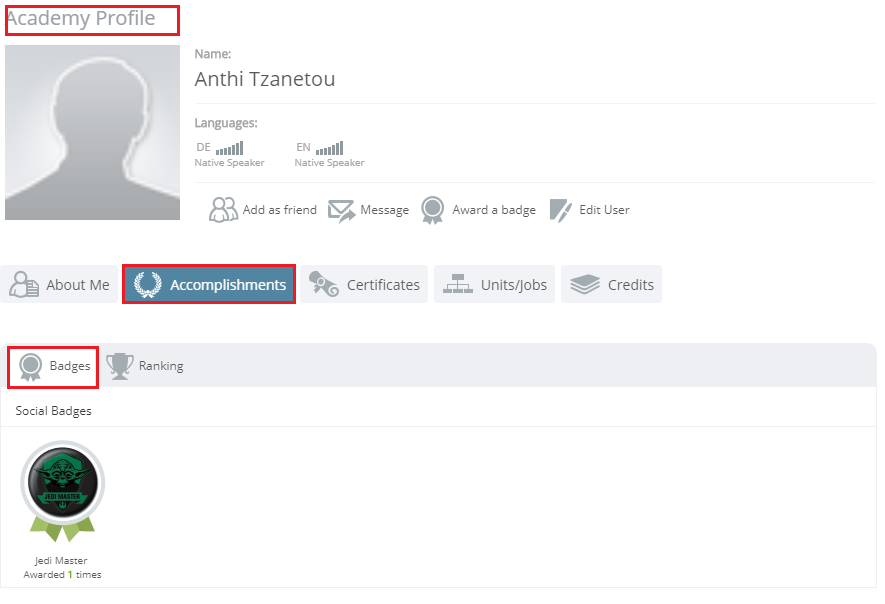Open the Certificates tab
Viewport: 885px width, 604px height.
(366, 283)
